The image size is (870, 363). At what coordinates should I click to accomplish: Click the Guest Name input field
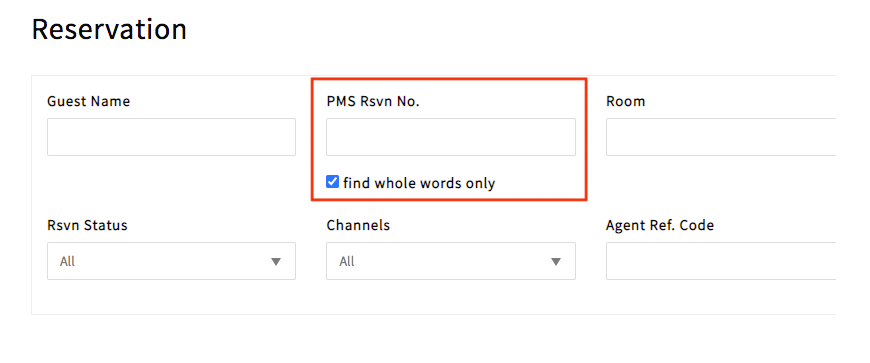click(x=171, y=137)
